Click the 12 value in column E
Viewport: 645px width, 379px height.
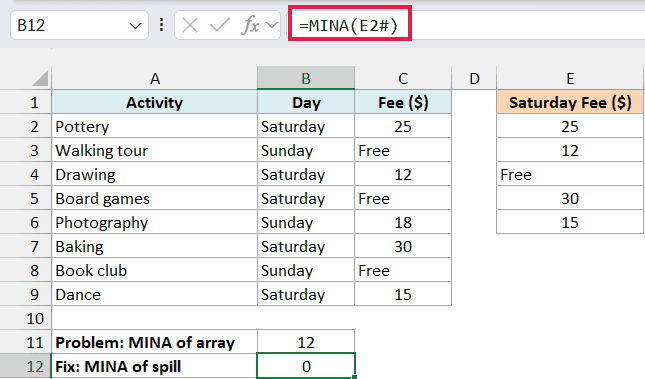pos(570,150)
